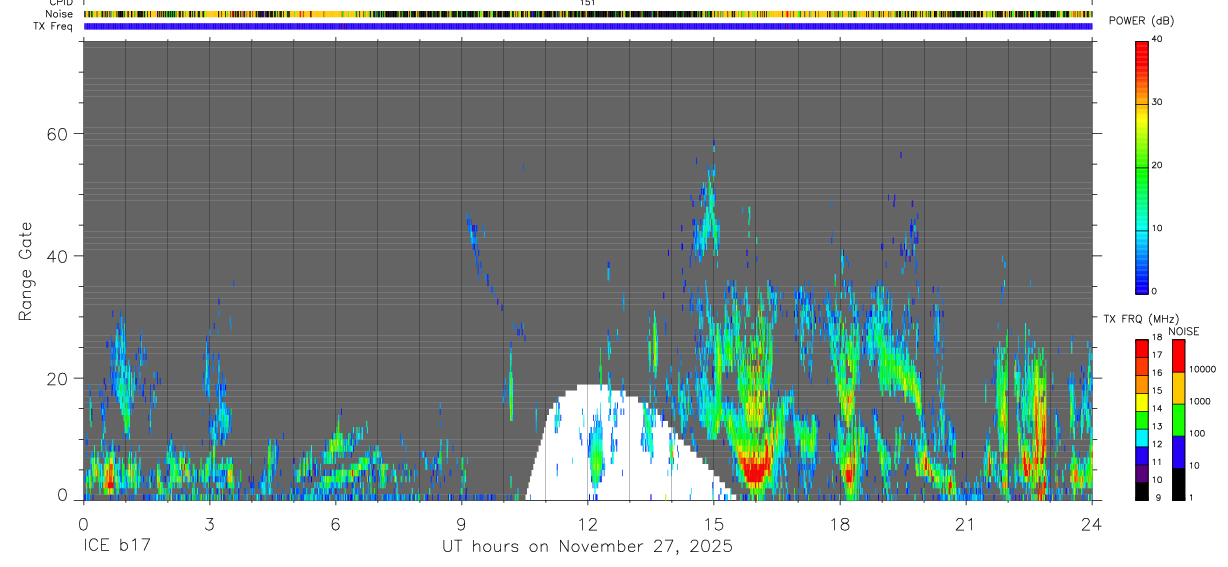Click the 18 tick on UT hours axis

[839, 524]
